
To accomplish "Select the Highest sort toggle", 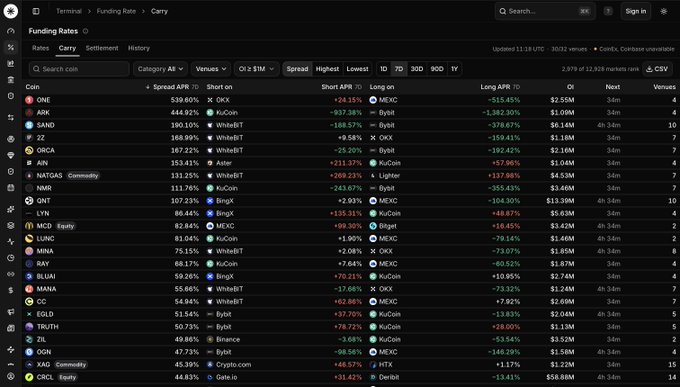I will (x=327, y=69).
